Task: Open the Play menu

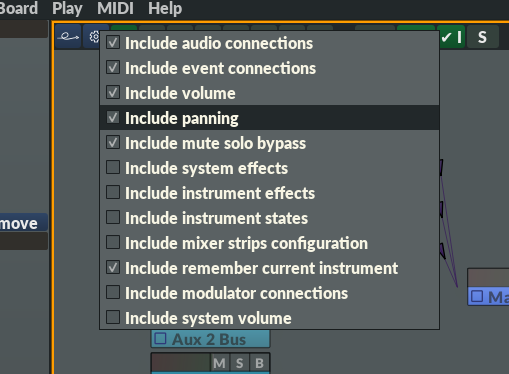Action: (x=67, y=8)
